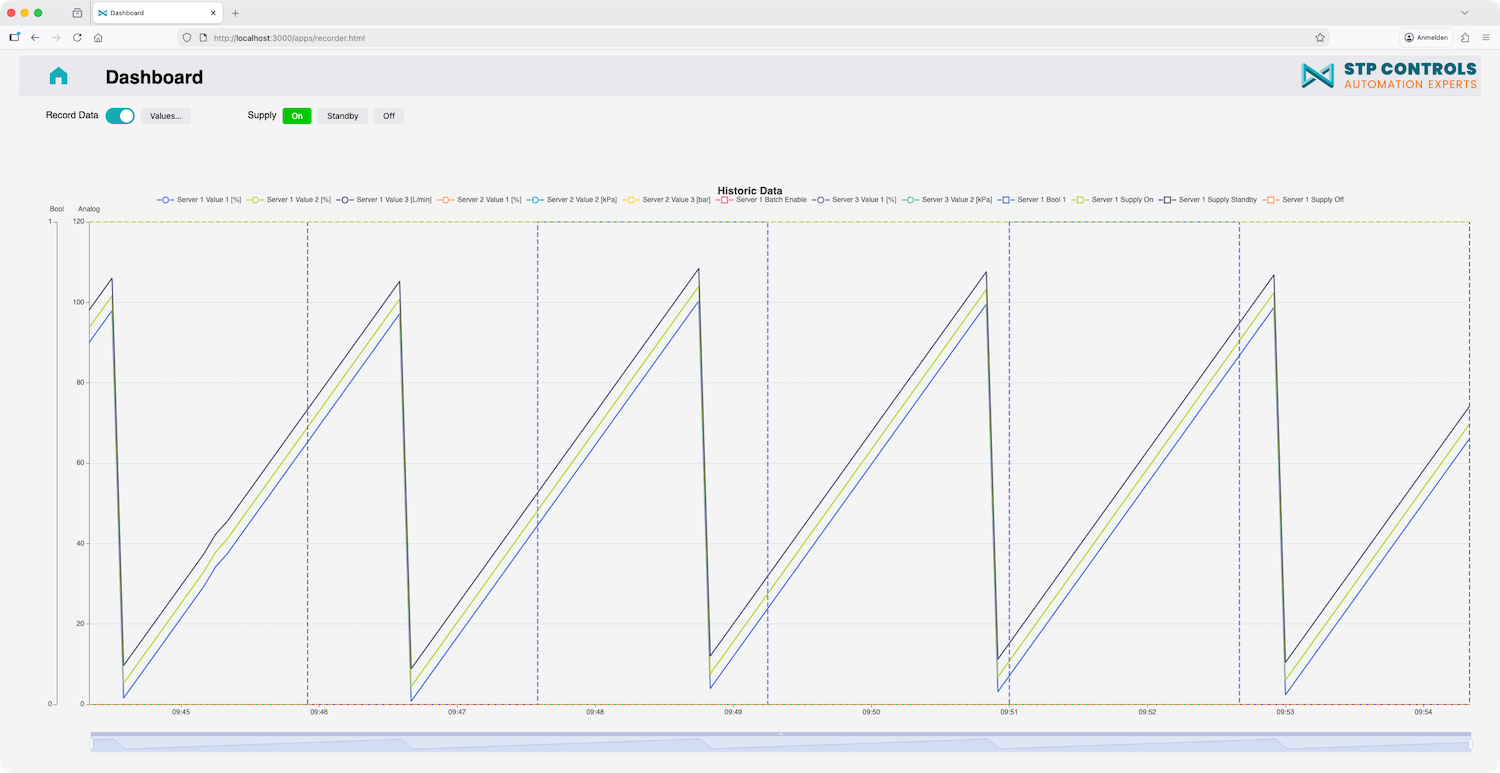
Task: Click the browser home icon
Action: pyautogui.click(x=98, y=37)
